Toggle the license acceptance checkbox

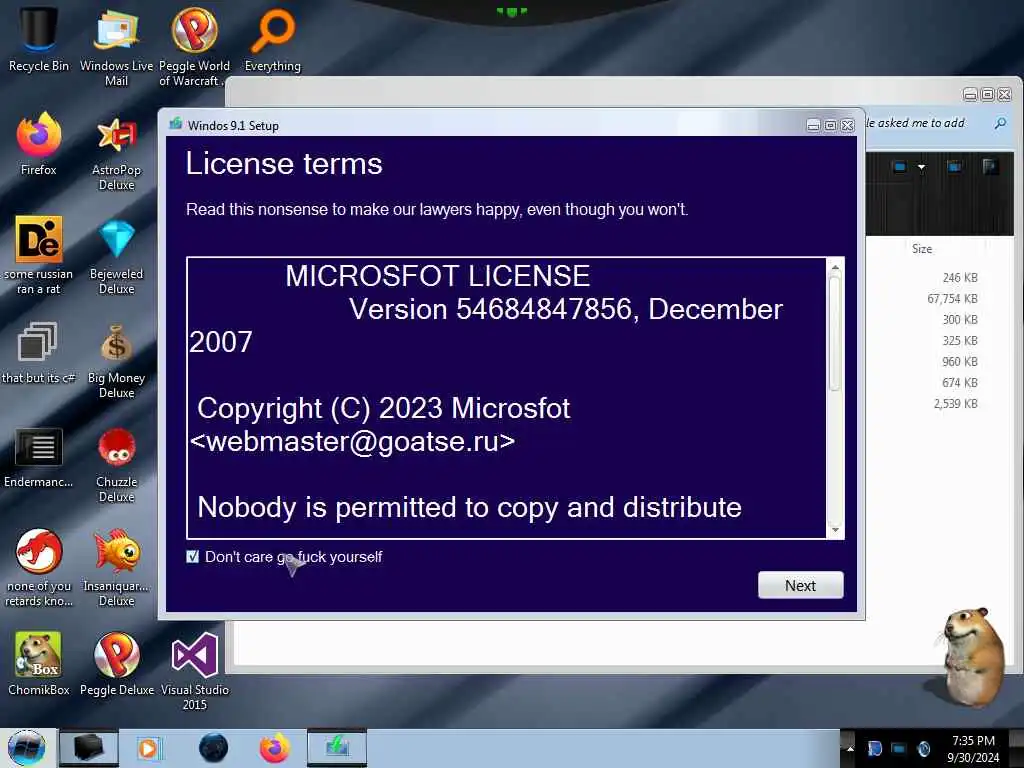point(193,556)
